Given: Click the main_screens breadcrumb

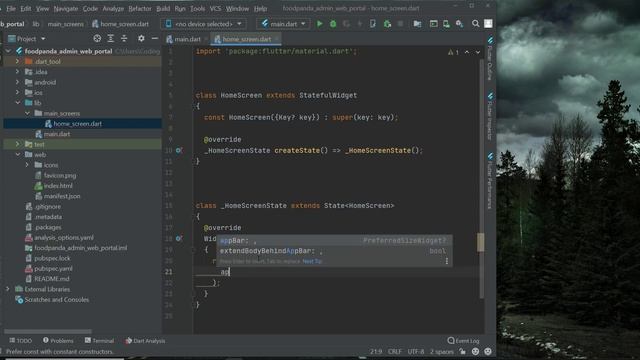Looking at the screenshot, I should pos(65,24).
